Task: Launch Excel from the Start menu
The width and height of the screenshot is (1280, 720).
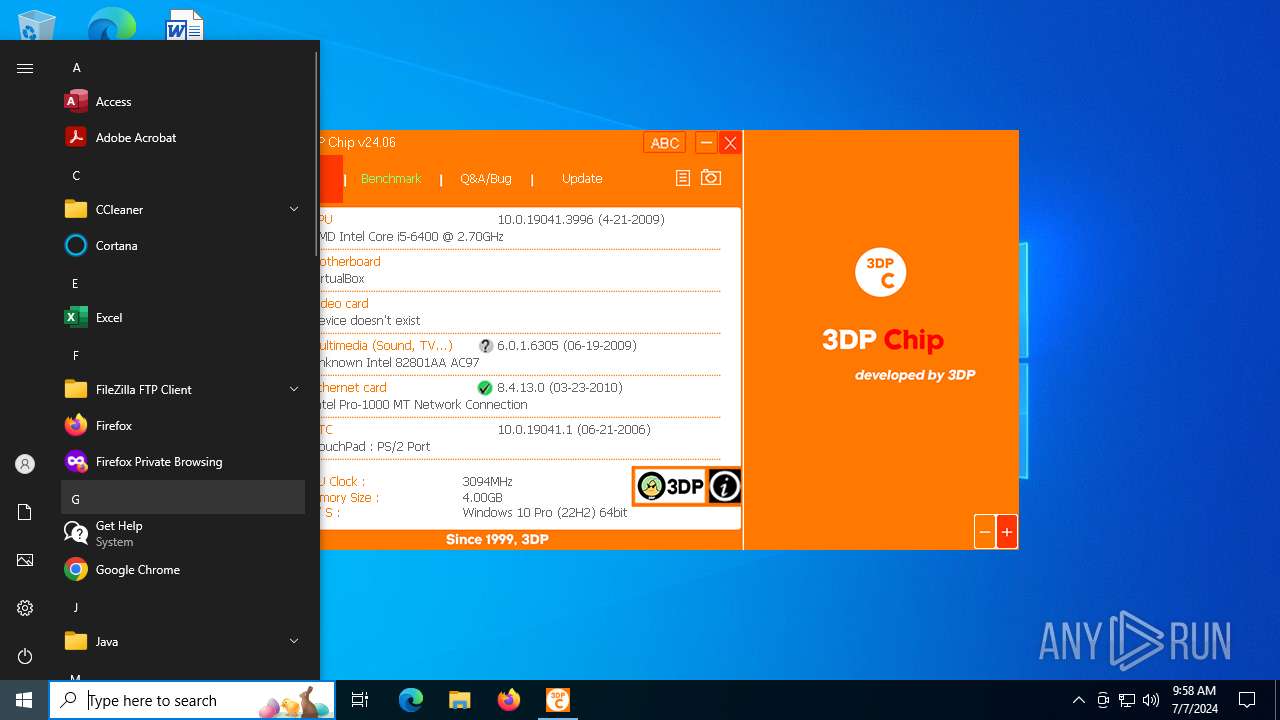Action: pyautogui.click(x=183, y=318)
